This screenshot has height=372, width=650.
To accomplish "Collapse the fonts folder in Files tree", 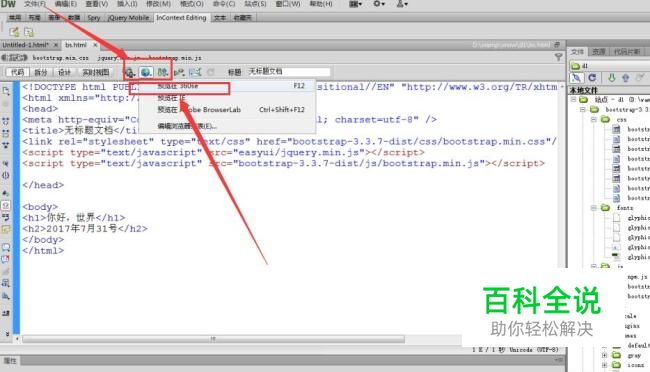I will click(x=594, y=208).
